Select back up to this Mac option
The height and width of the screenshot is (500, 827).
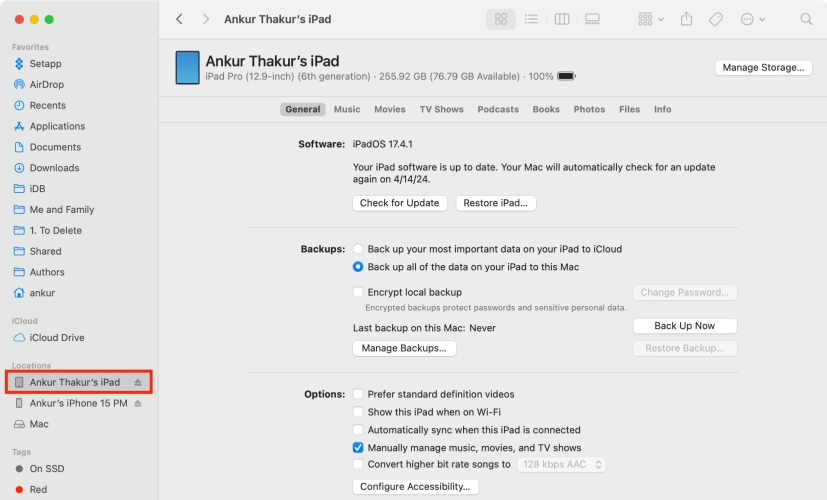(358, 267)
